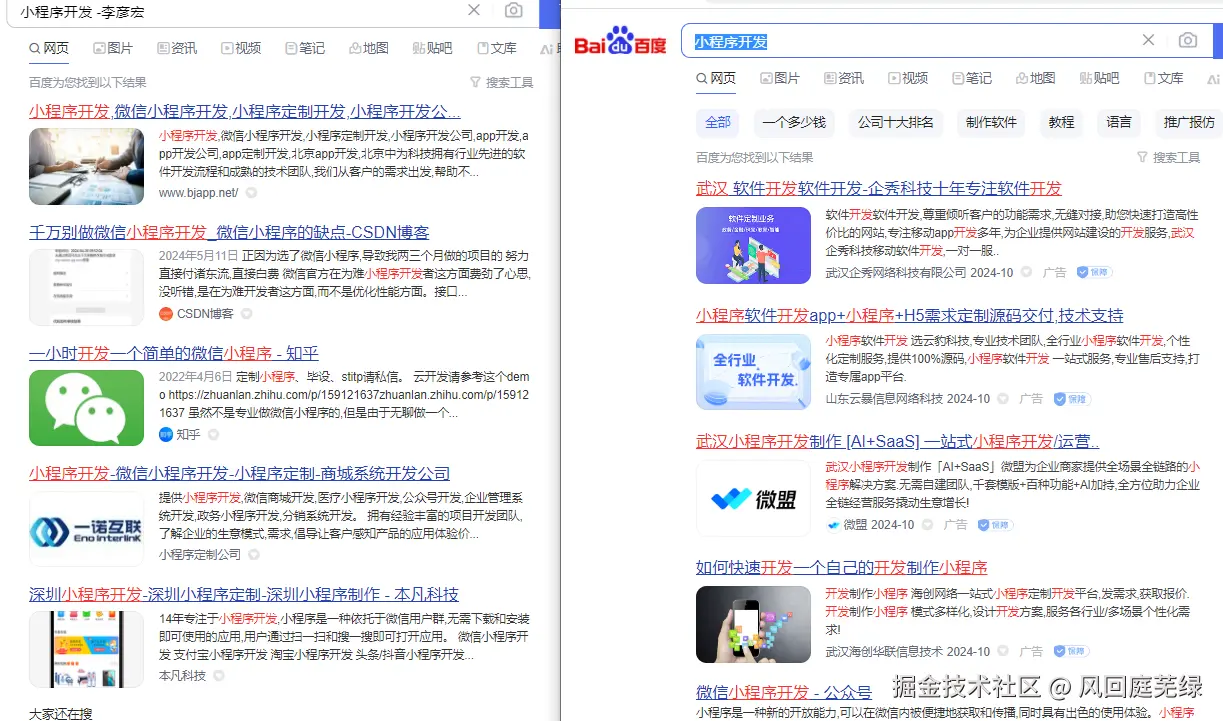Open camera image search in right window
The width and height of the screenshot is (1223, 721).
(x=1187, y=40)
